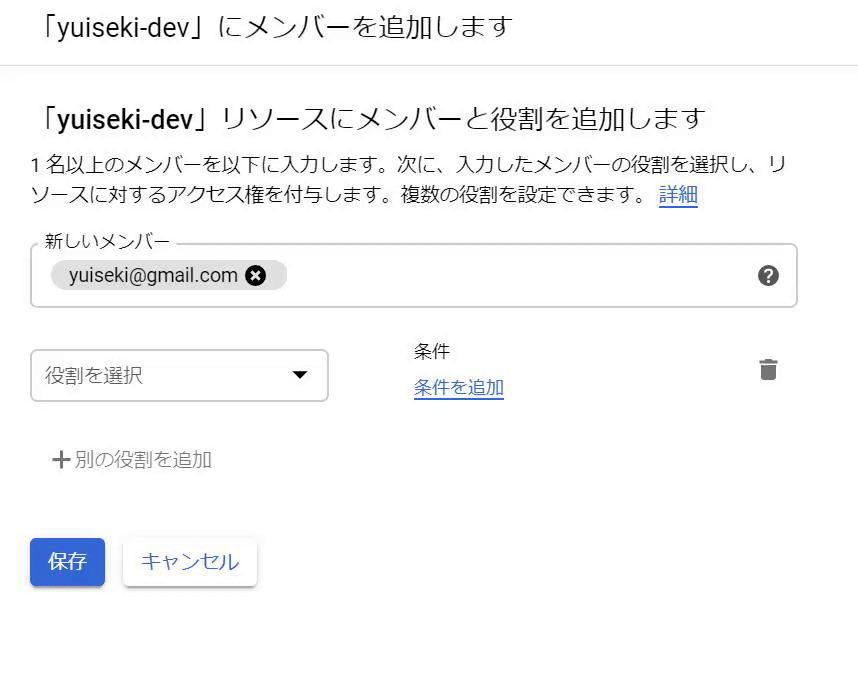The width and height of the screenshot is (858, 674).
Task: Expand the 役割を選択 dropdown arrow
Action: (x=300, y=375)
